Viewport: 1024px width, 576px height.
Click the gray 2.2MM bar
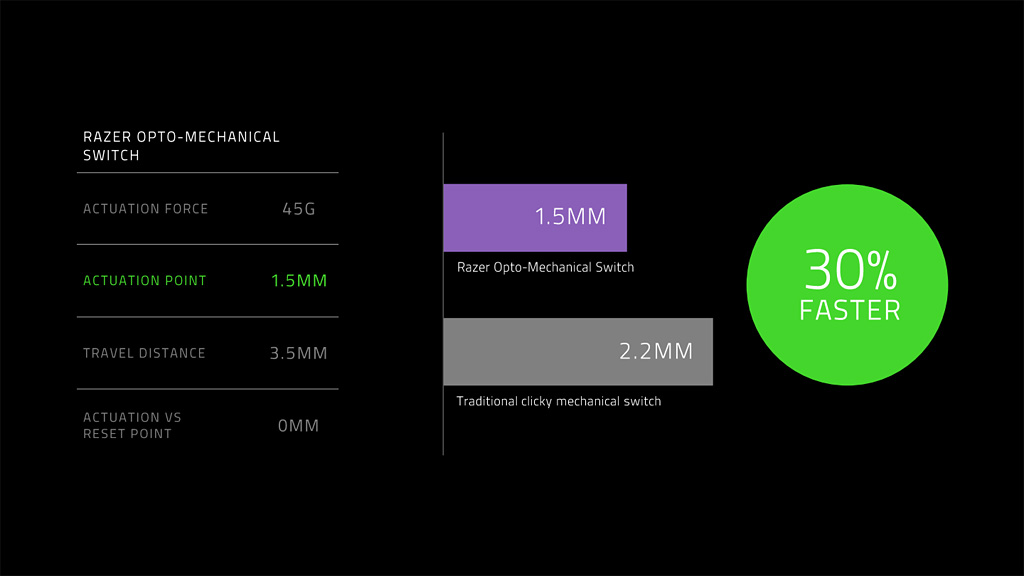pyautogui.click(x=578, y=351)
